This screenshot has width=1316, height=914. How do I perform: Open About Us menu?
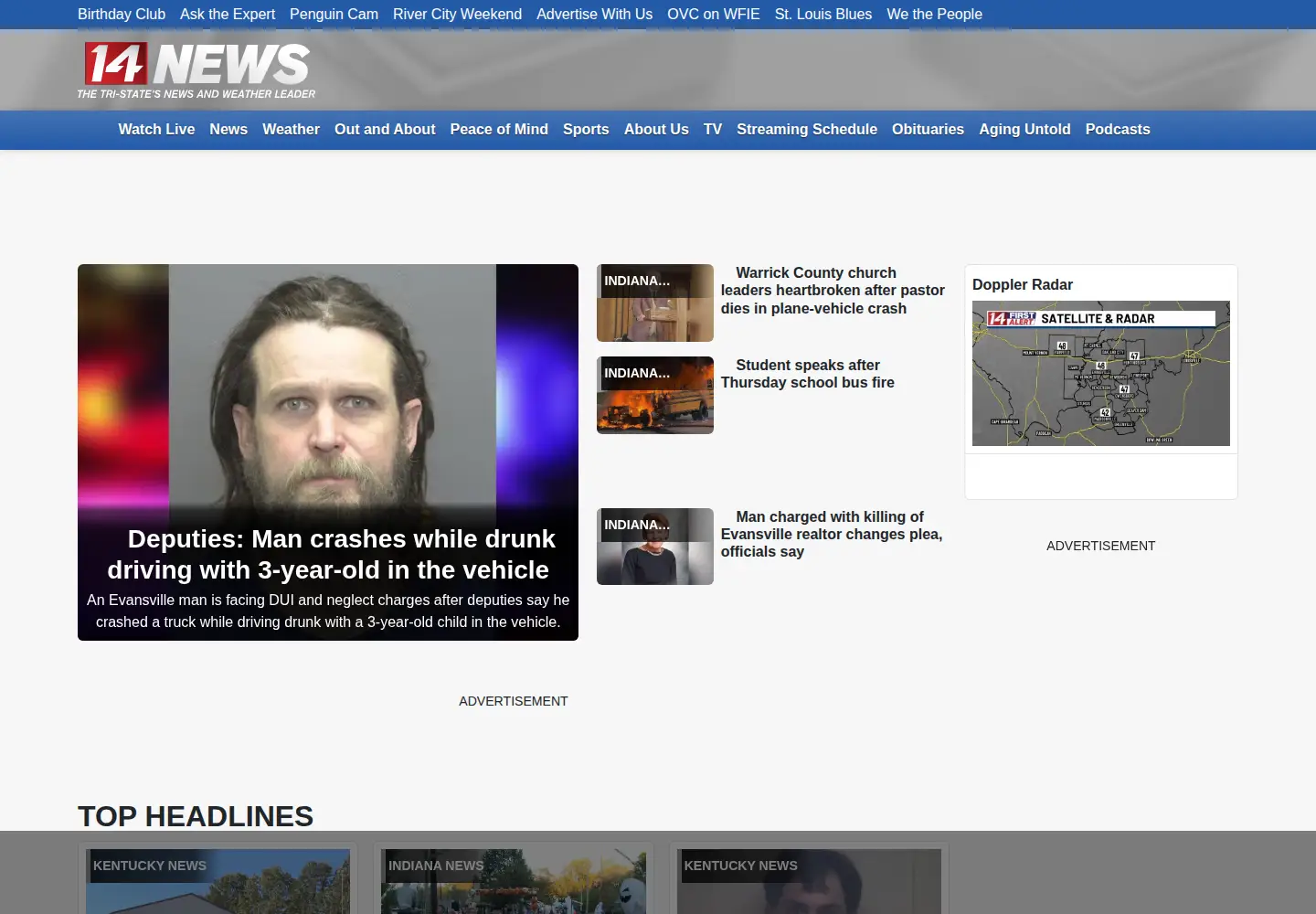[x=656, y=130]
